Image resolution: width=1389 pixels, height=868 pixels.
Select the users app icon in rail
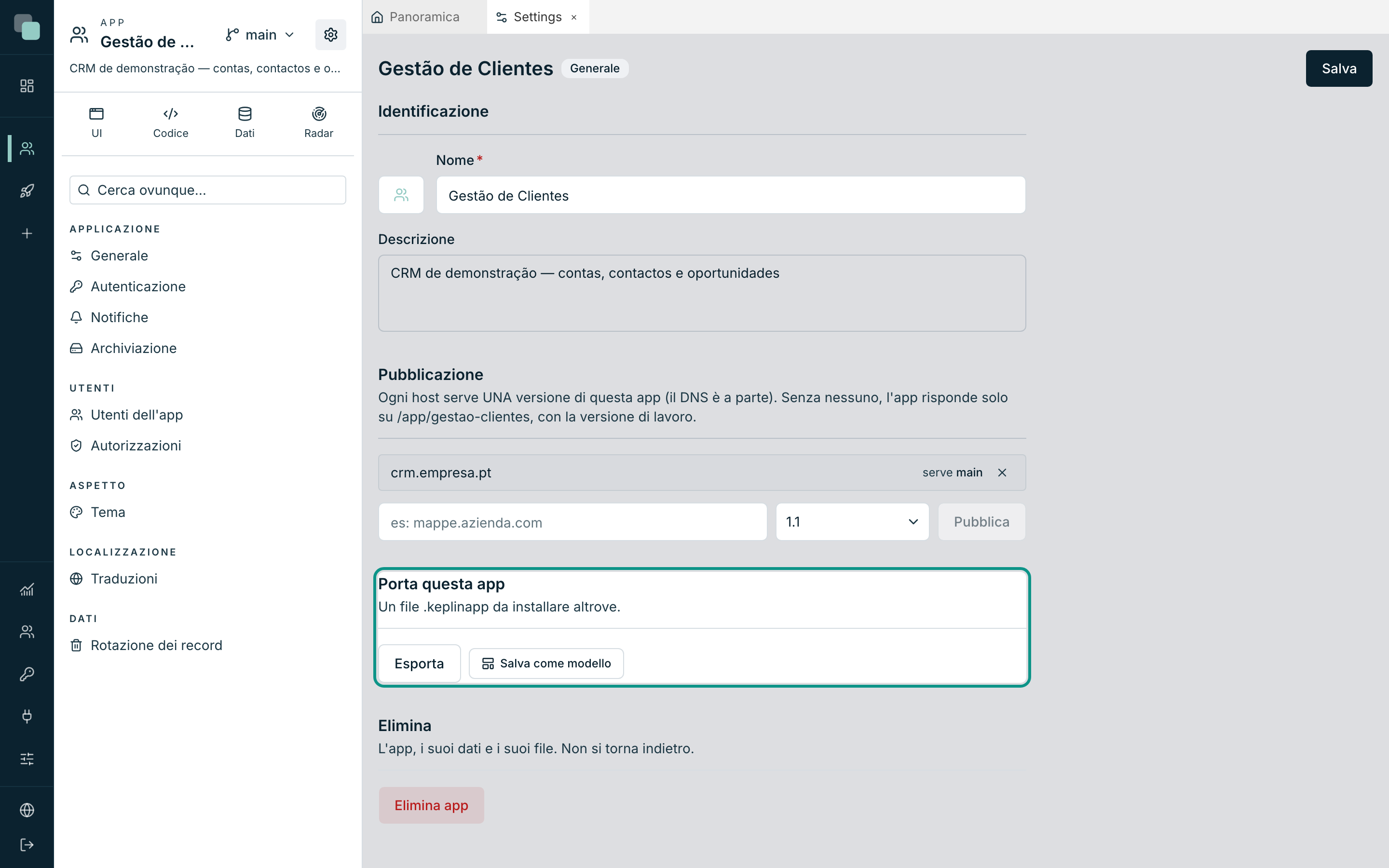(x=27, y=149)
